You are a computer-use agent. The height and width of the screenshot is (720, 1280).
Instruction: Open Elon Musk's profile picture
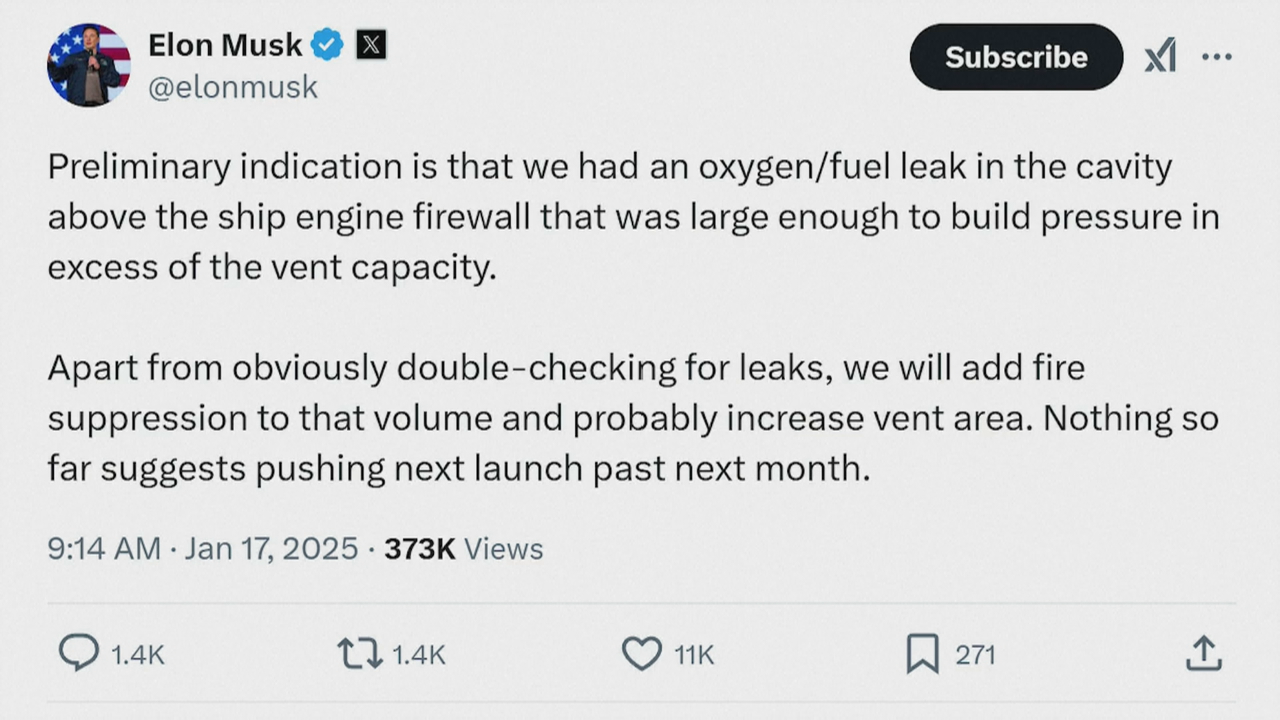(89, 65)
